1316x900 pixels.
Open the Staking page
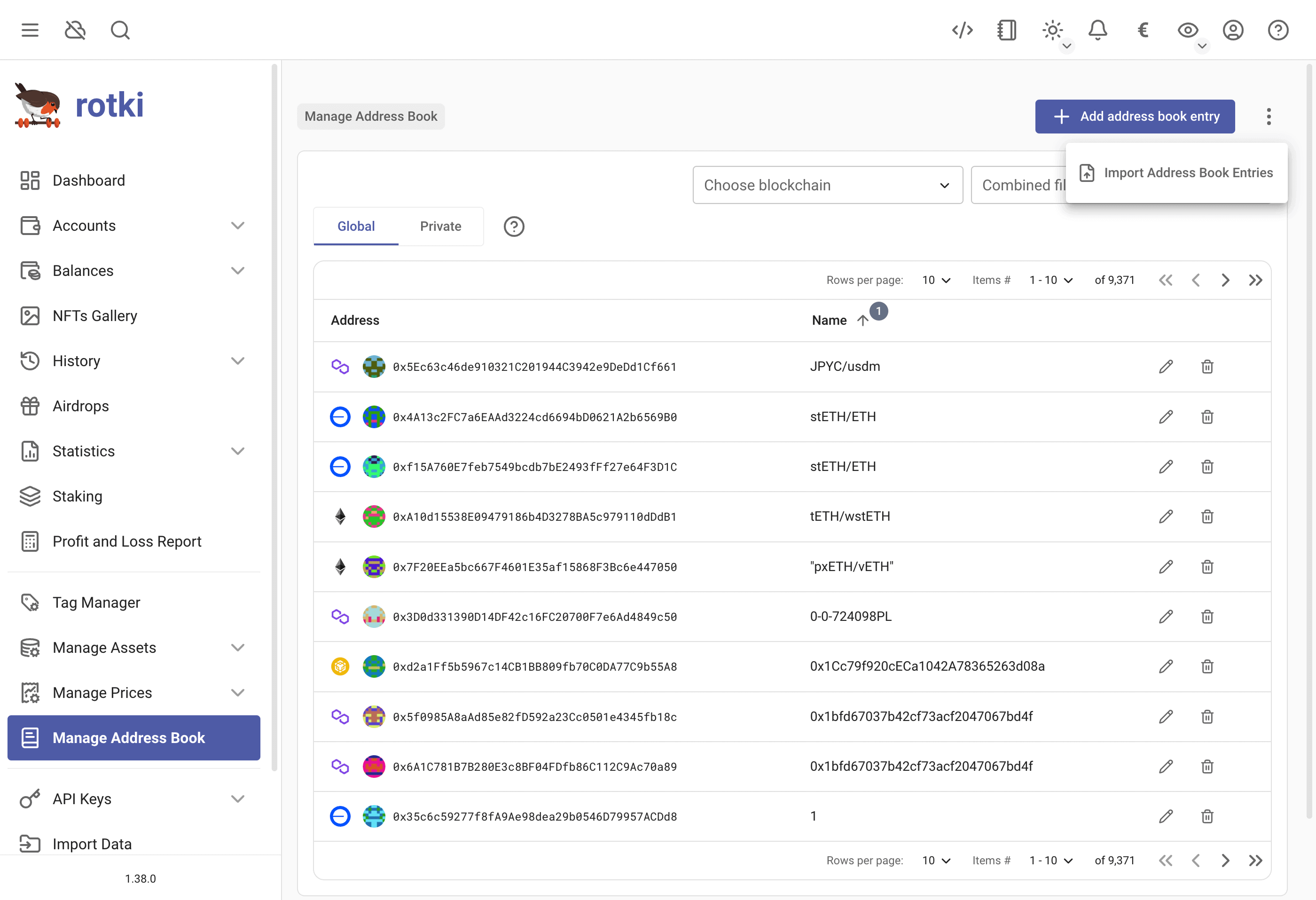point(133,496)
